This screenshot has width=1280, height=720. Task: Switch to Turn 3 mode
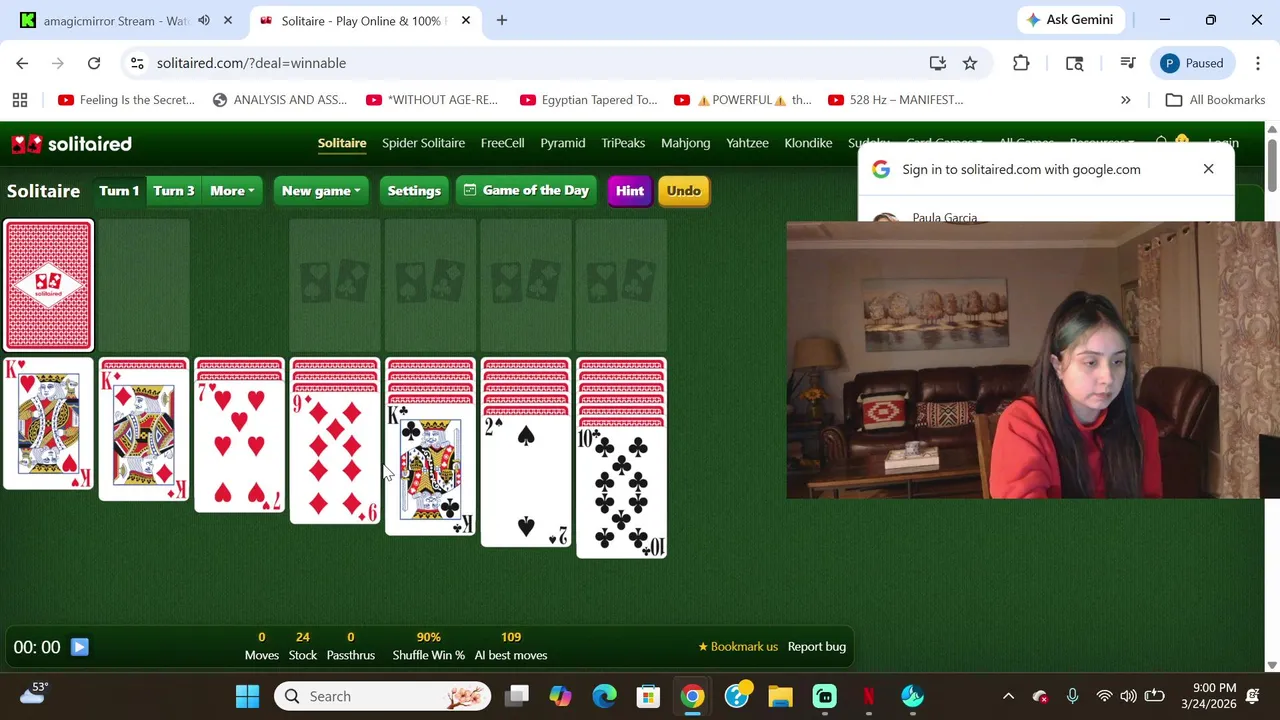(x=174, y=191)
